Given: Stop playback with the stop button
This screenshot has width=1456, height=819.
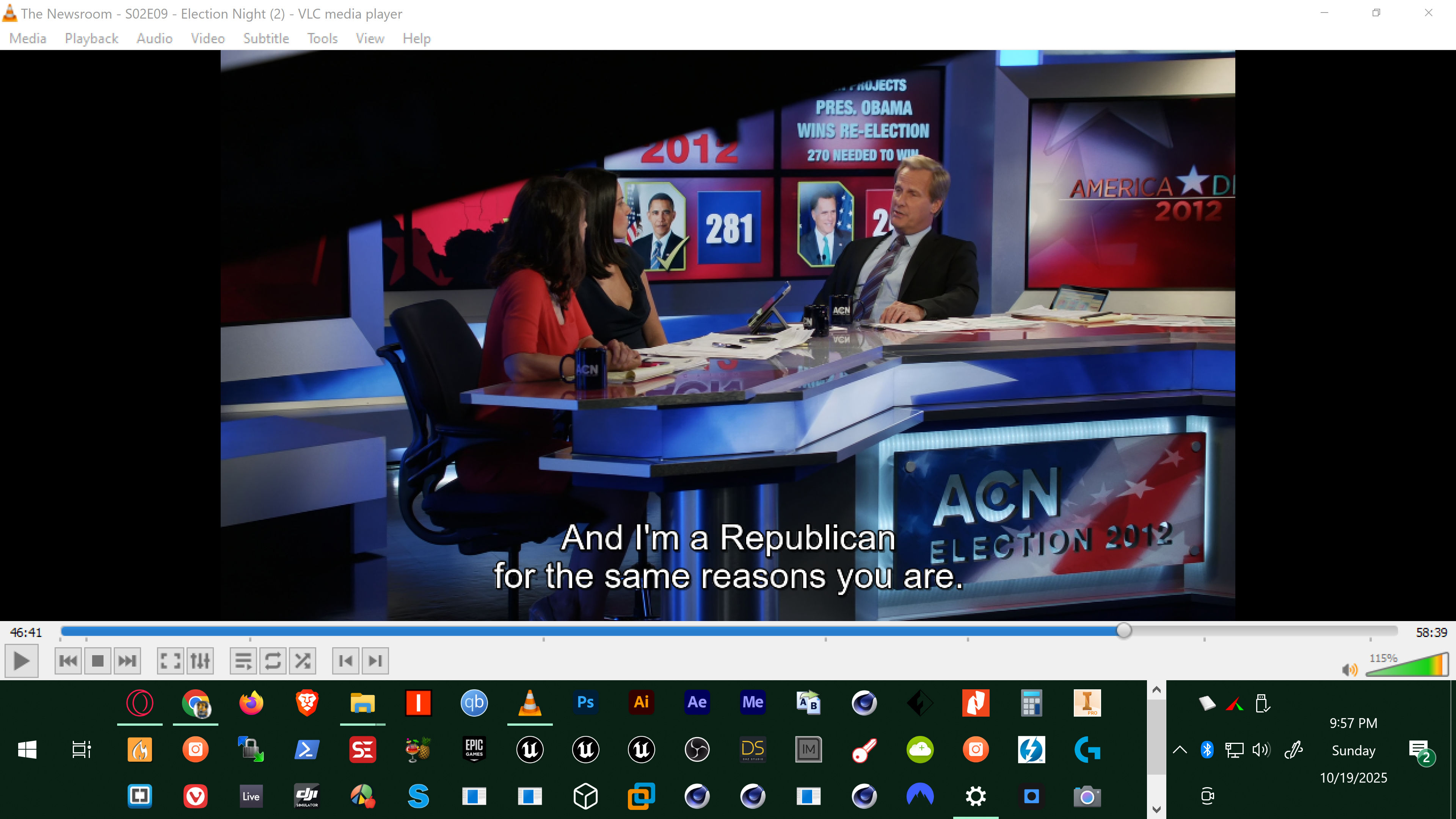Looking at the screenshot, I should click(98, 661).
